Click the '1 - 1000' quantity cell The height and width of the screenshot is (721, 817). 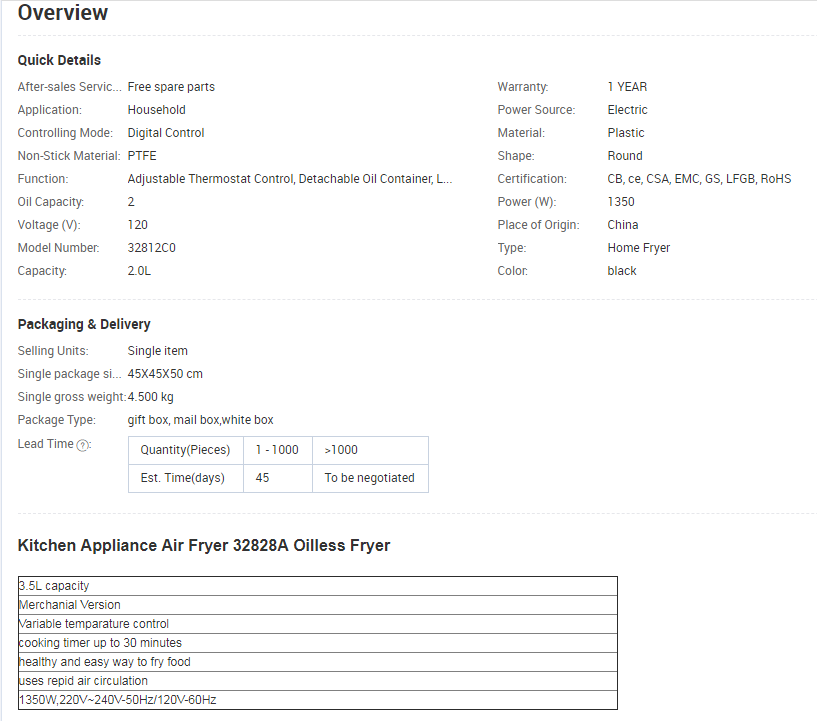tap(277, 450)
